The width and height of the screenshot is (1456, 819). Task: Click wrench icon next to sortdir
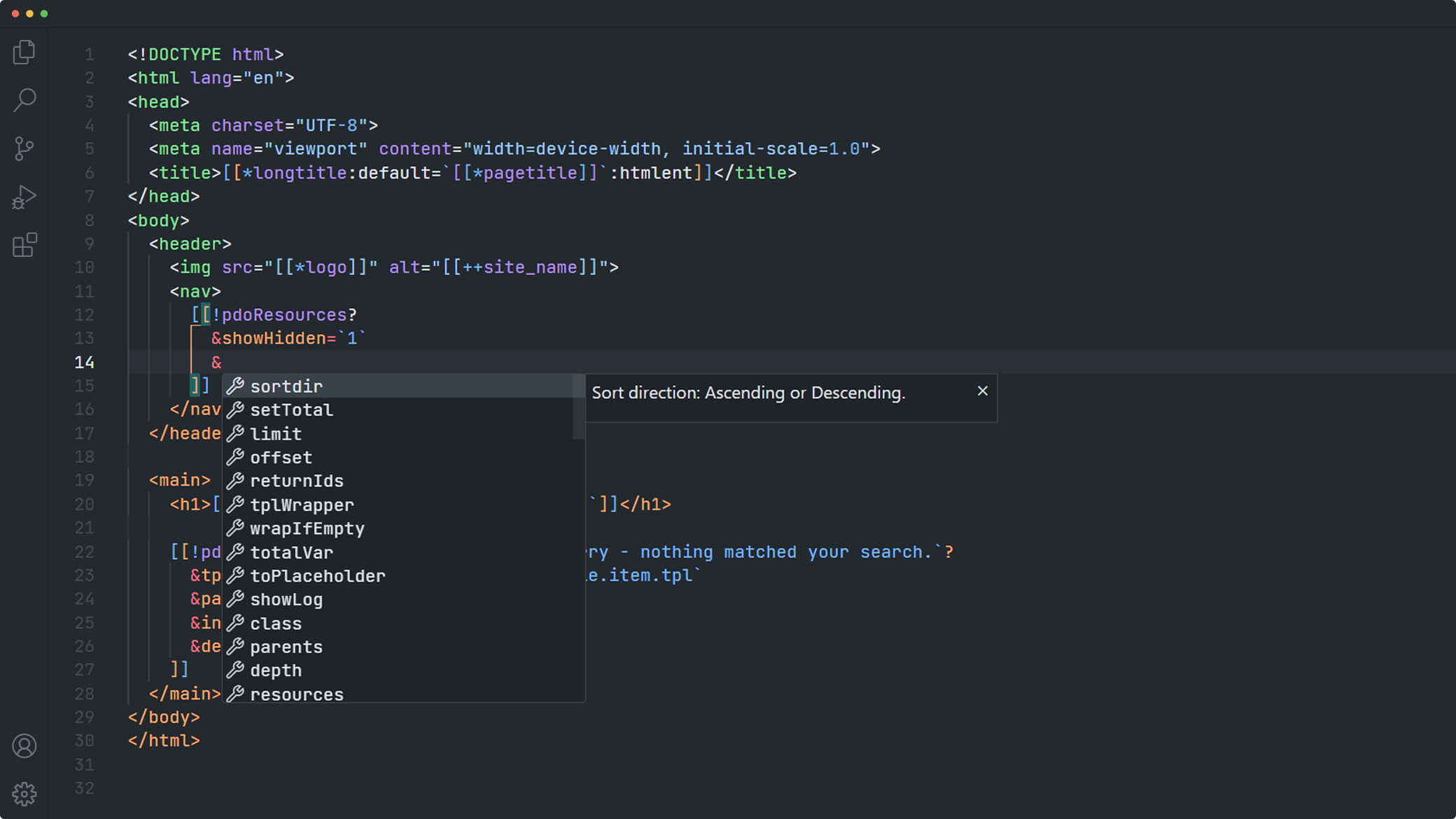click(x=235, y=386)
